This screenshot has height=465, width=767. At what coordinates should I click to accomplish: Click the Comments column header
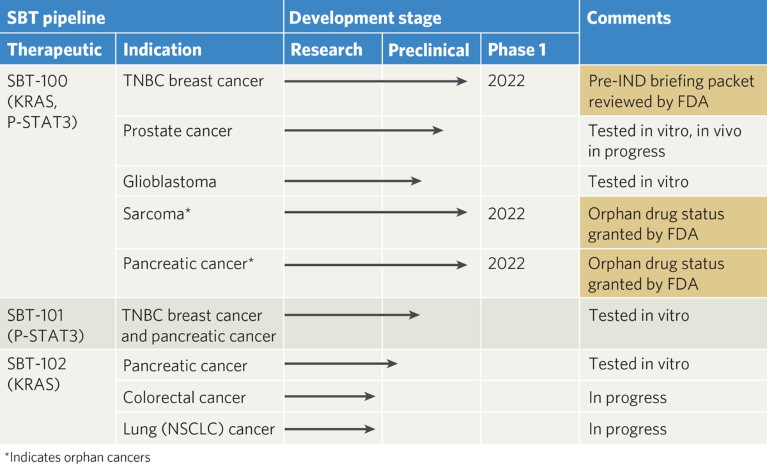pyautogui.click(x=628, y=18)
